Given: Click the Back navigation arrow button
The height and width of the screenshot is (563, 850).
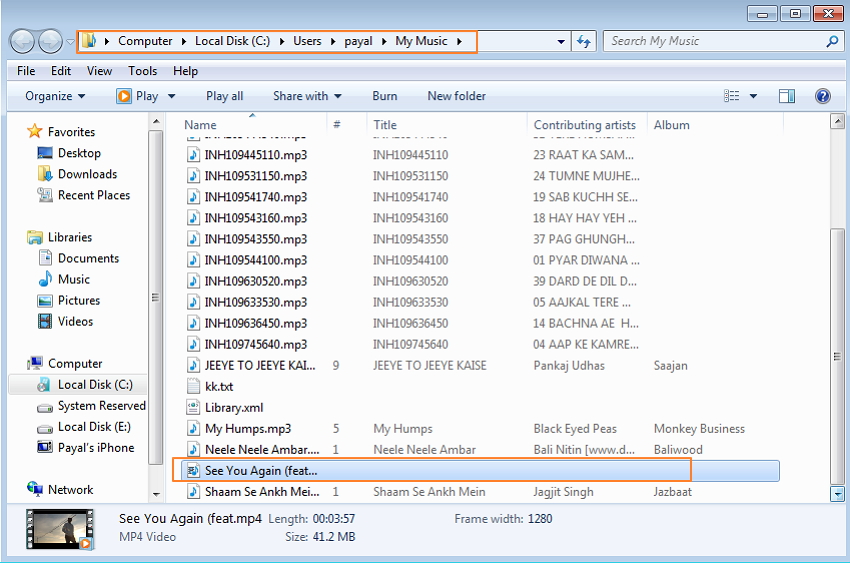Looking at the screenshot, I should coord(23,41).
